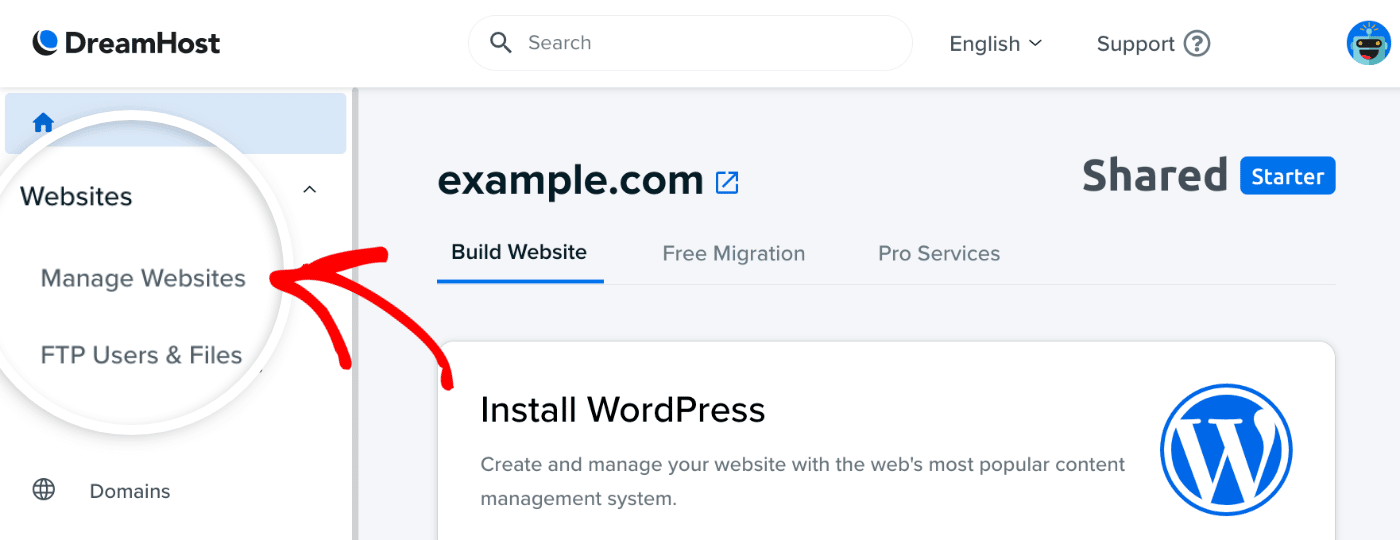
Task: Click the Support link
Action: click(1136, 44)
